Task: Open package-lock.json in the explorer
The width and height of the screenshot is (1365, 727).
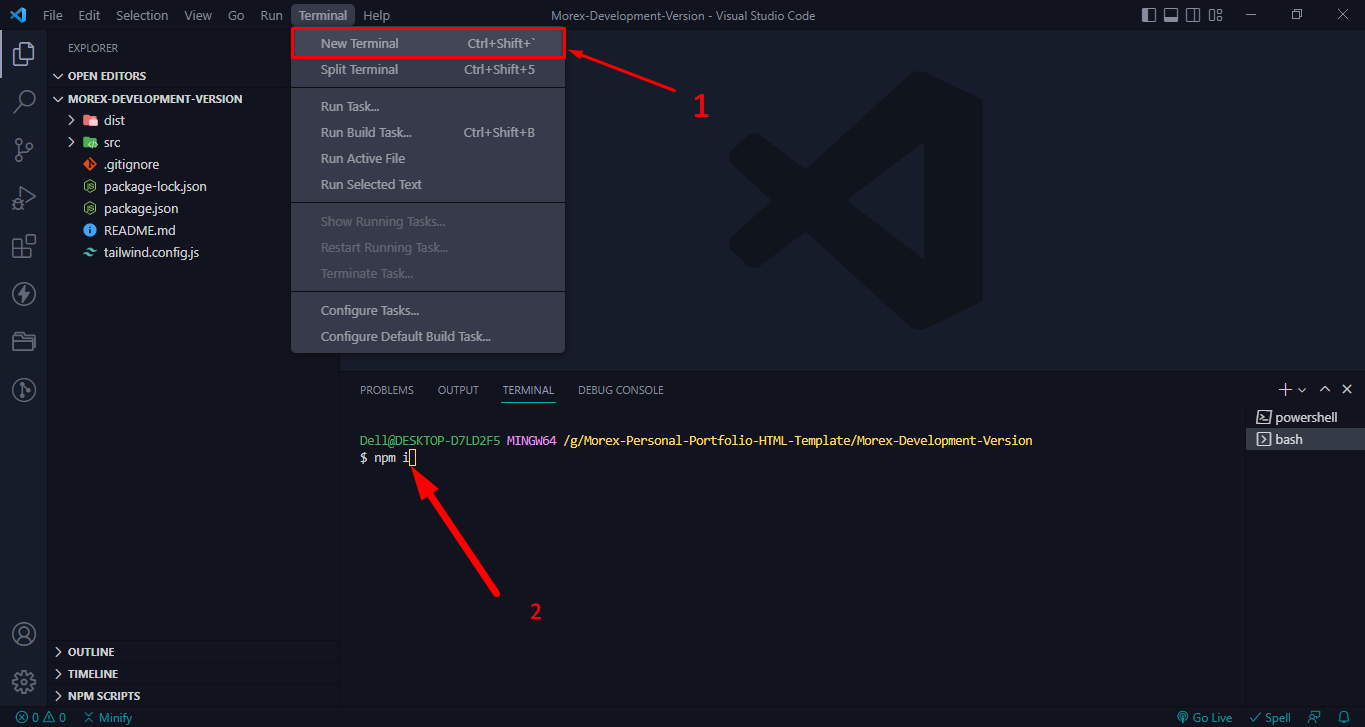Action: 195,186
